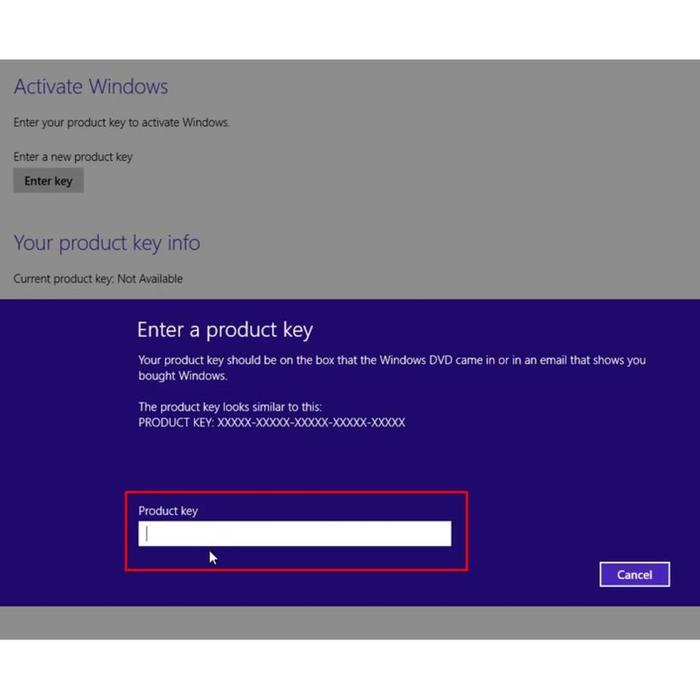Click 'Enter a new product key' label
Screen dimensions: 700x700
click(73, 157)
